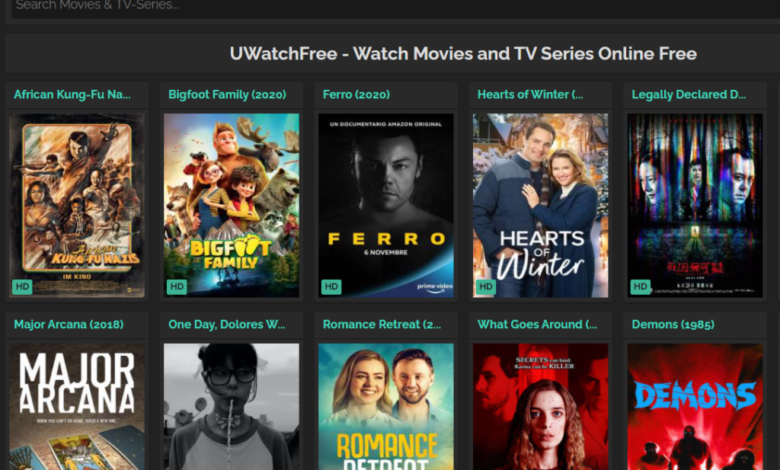Click the HD badge on Legally Declared Dead poster

click(640, 286)
